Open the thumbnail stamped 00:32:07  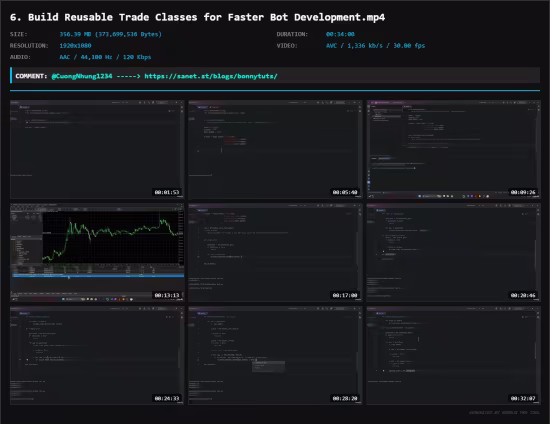453,356
